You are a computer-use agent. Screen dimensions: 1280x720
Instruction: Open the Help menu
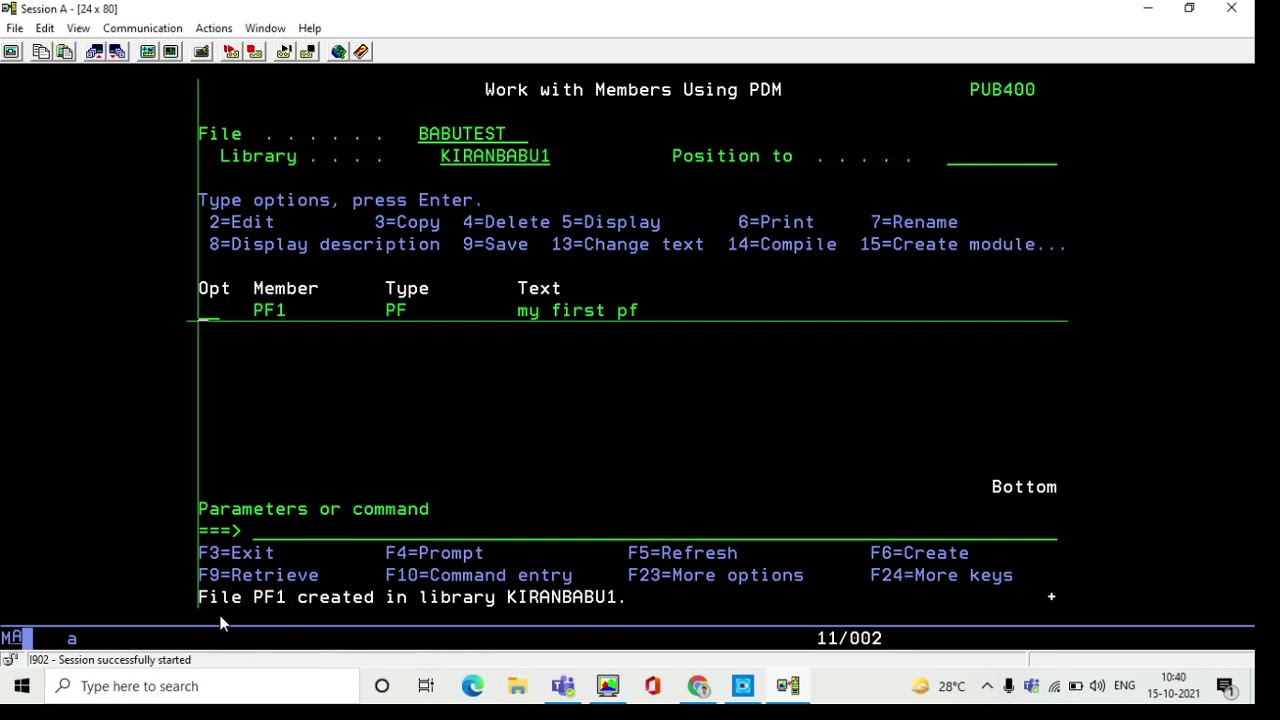tap(310, 28)
